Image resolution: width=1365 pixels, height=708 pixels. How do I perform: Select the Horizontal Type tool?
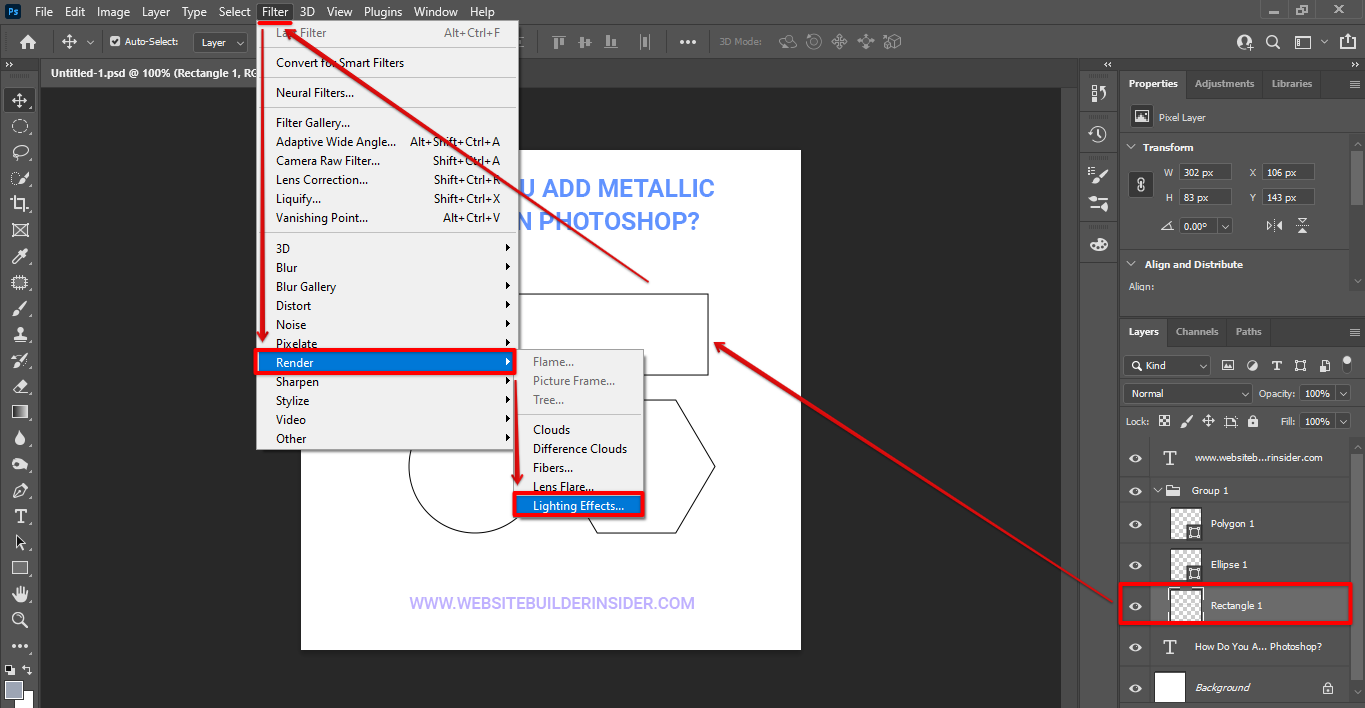[20, 516]
